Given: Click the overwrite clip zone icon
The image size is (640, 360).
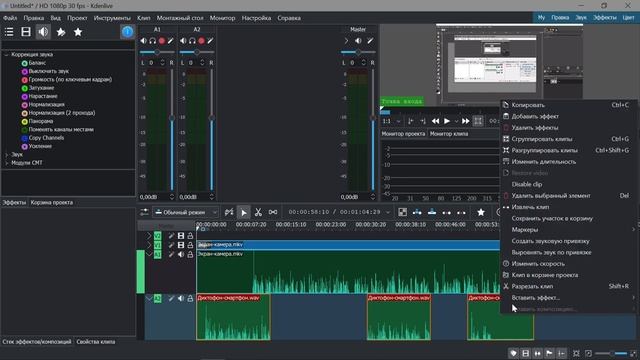Looking at the screenshot, I should coord(432,212).
